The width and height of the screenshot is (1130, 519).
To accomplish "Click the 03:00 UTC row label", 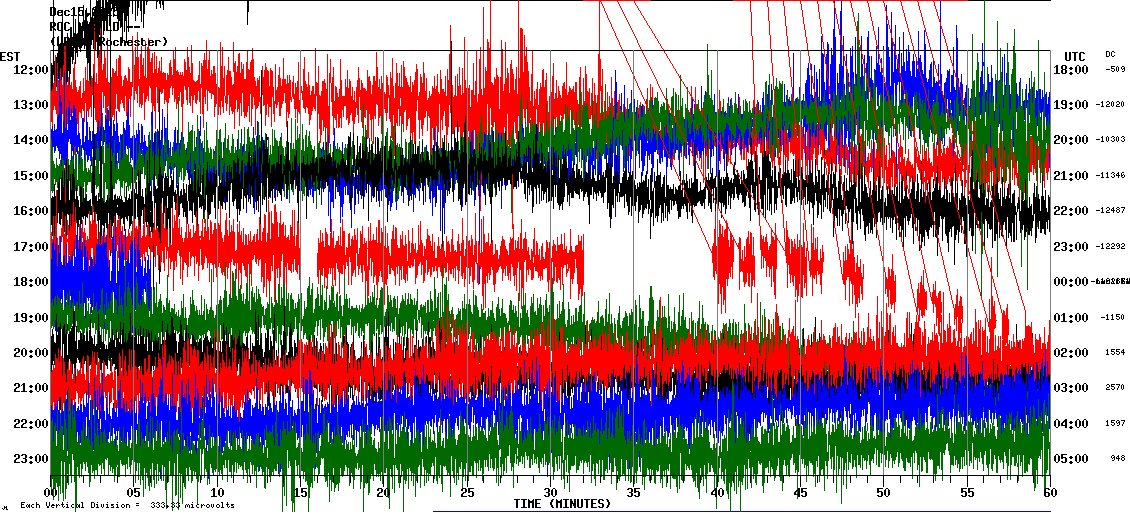I will (x=1072, y=388).
